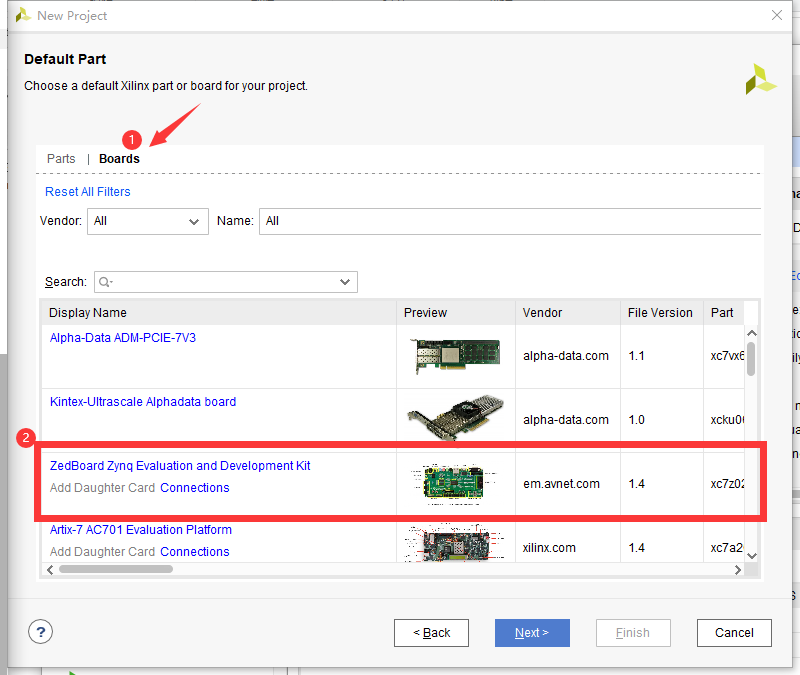Click the scroll down arrow of board list

coord(752,556)
